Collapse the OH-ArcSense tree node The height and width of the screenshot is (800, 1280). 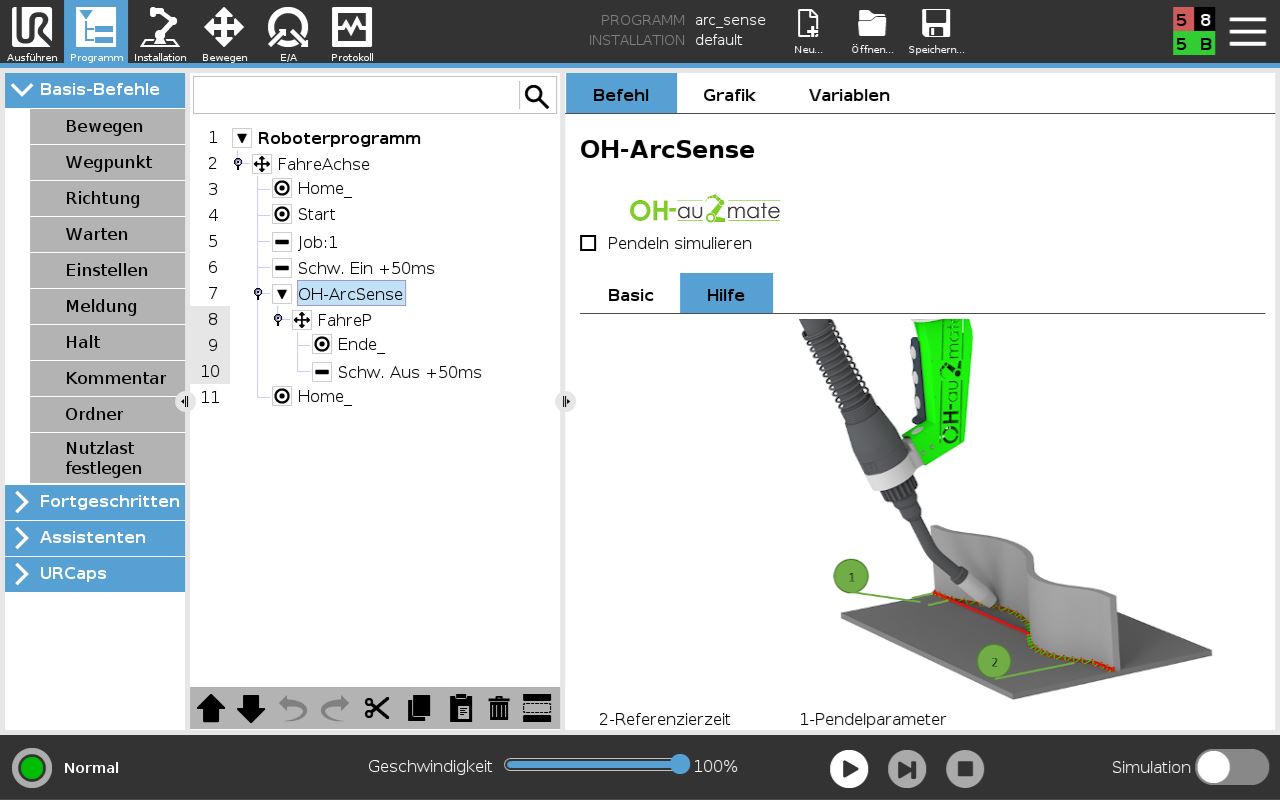(282, 294)
